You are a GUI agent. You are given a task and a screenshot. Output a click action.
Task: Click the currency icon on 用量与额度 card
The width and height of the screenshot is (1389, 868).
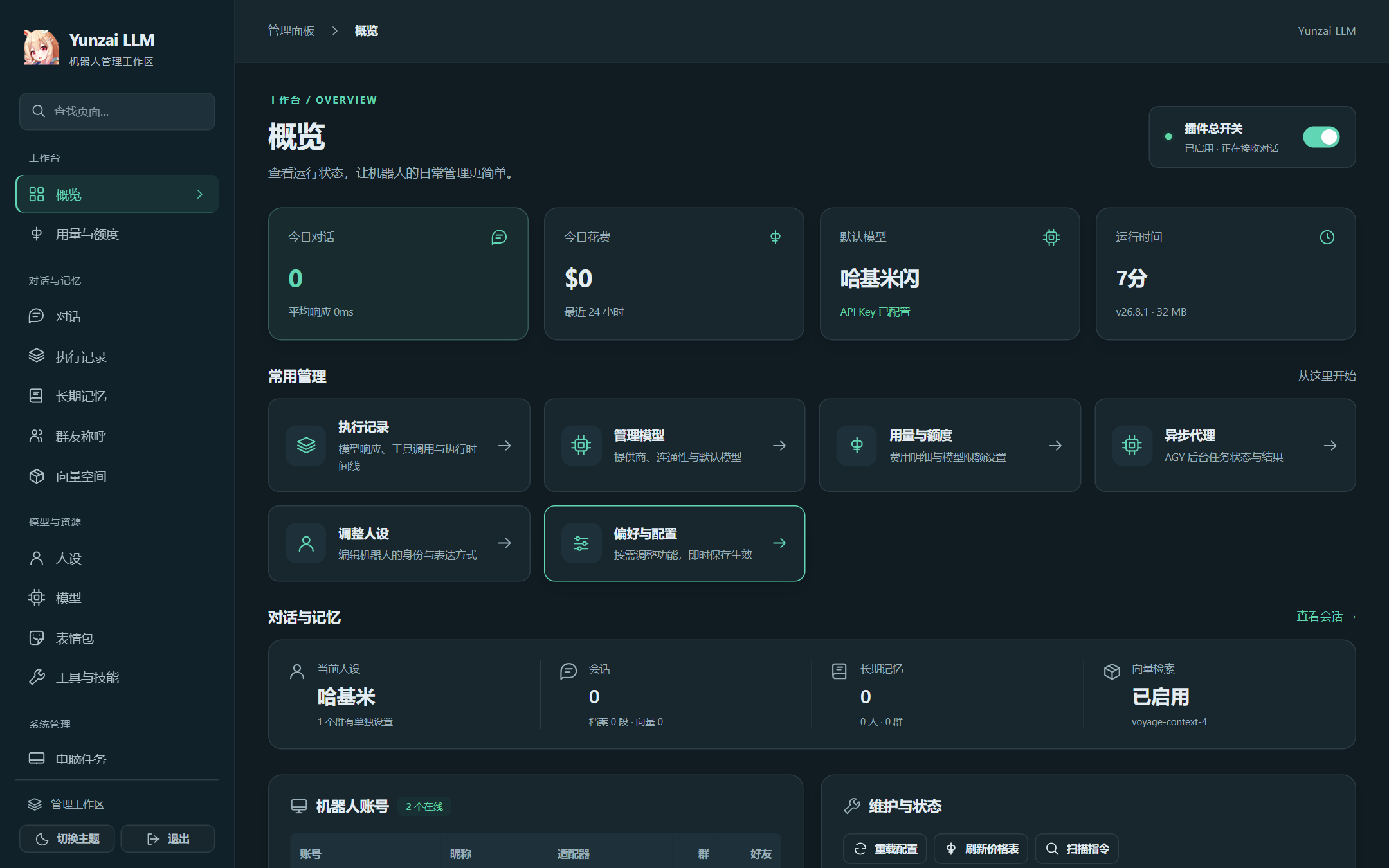(857, 445)
